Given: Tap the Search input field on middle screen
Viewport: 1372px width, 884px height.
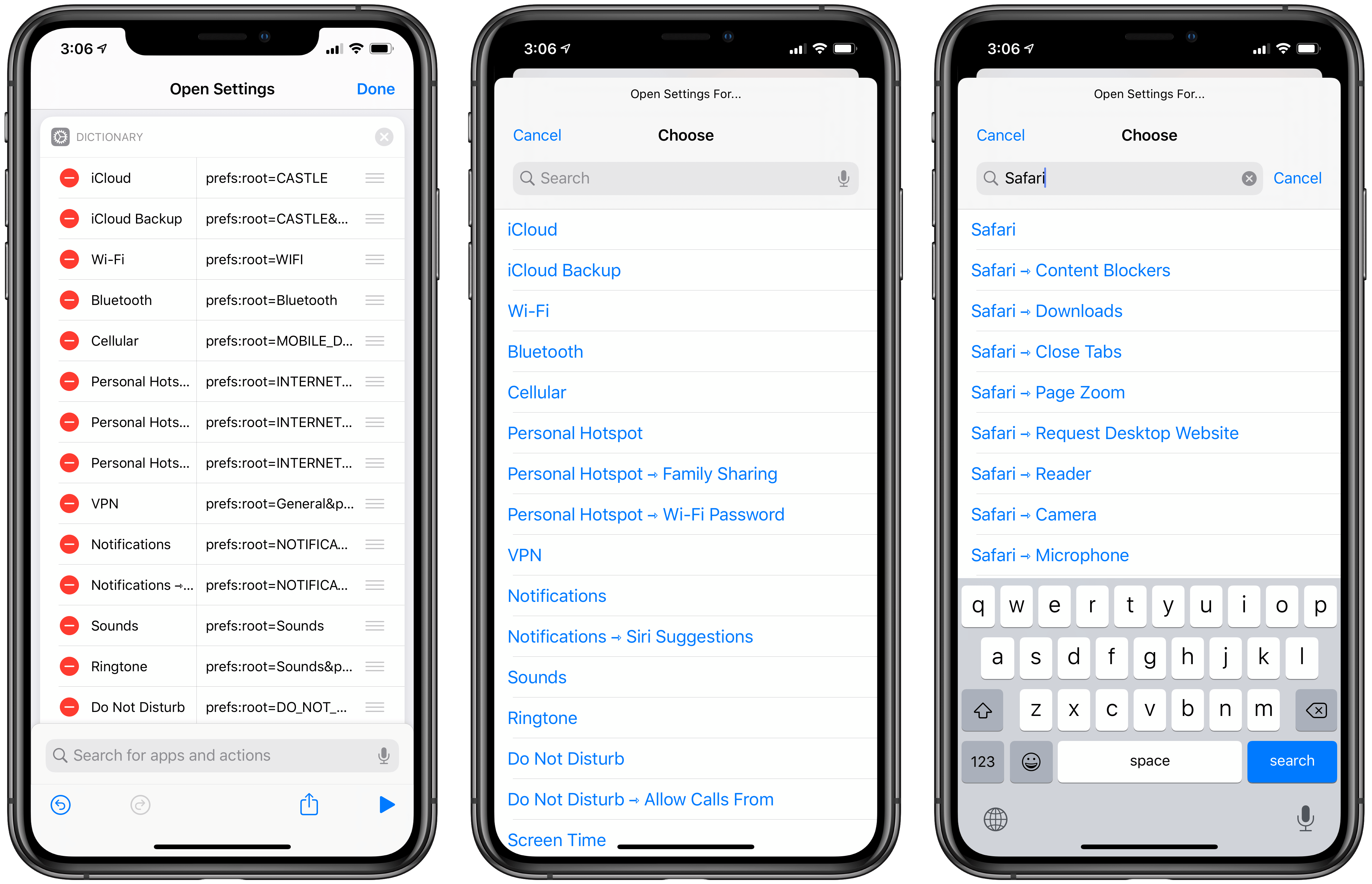Looking at the screenshot, I should 686,178.
